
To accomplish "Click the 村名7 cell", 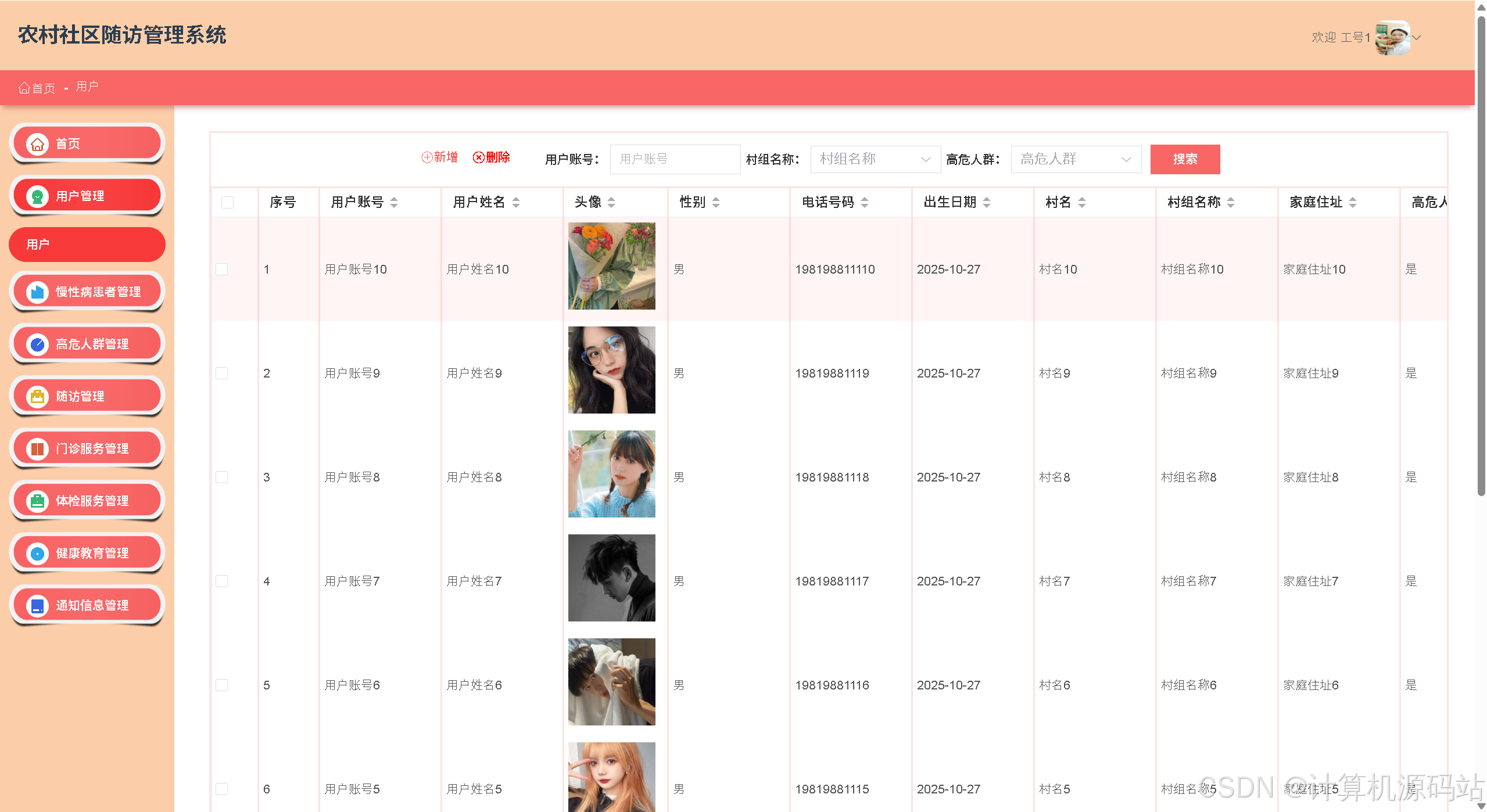I will [x=1054, y=581].
